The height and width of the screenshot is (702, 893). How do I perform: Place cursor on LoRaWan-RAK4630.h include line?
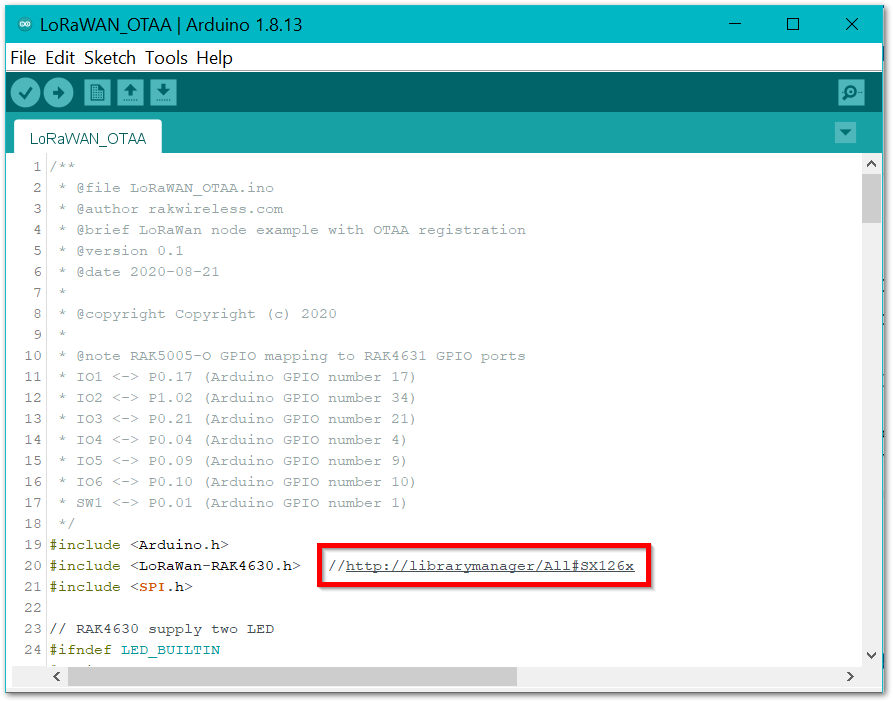pyautogui.click(x=215, y=566)
